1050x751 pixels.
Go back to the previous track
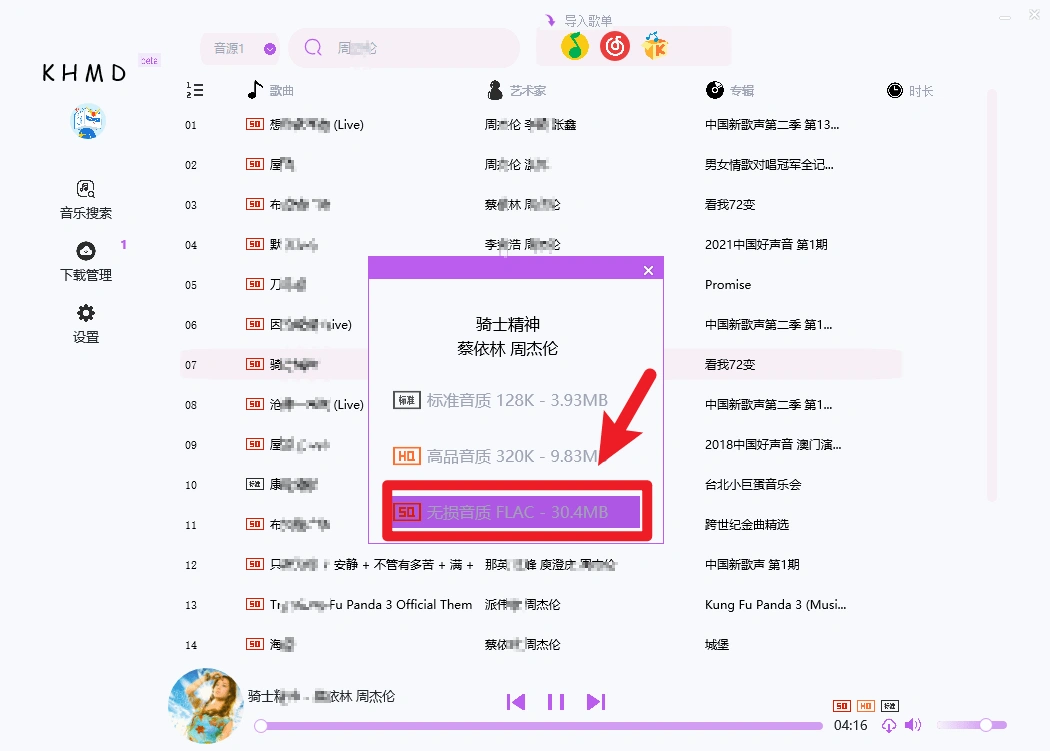(516, 702)
